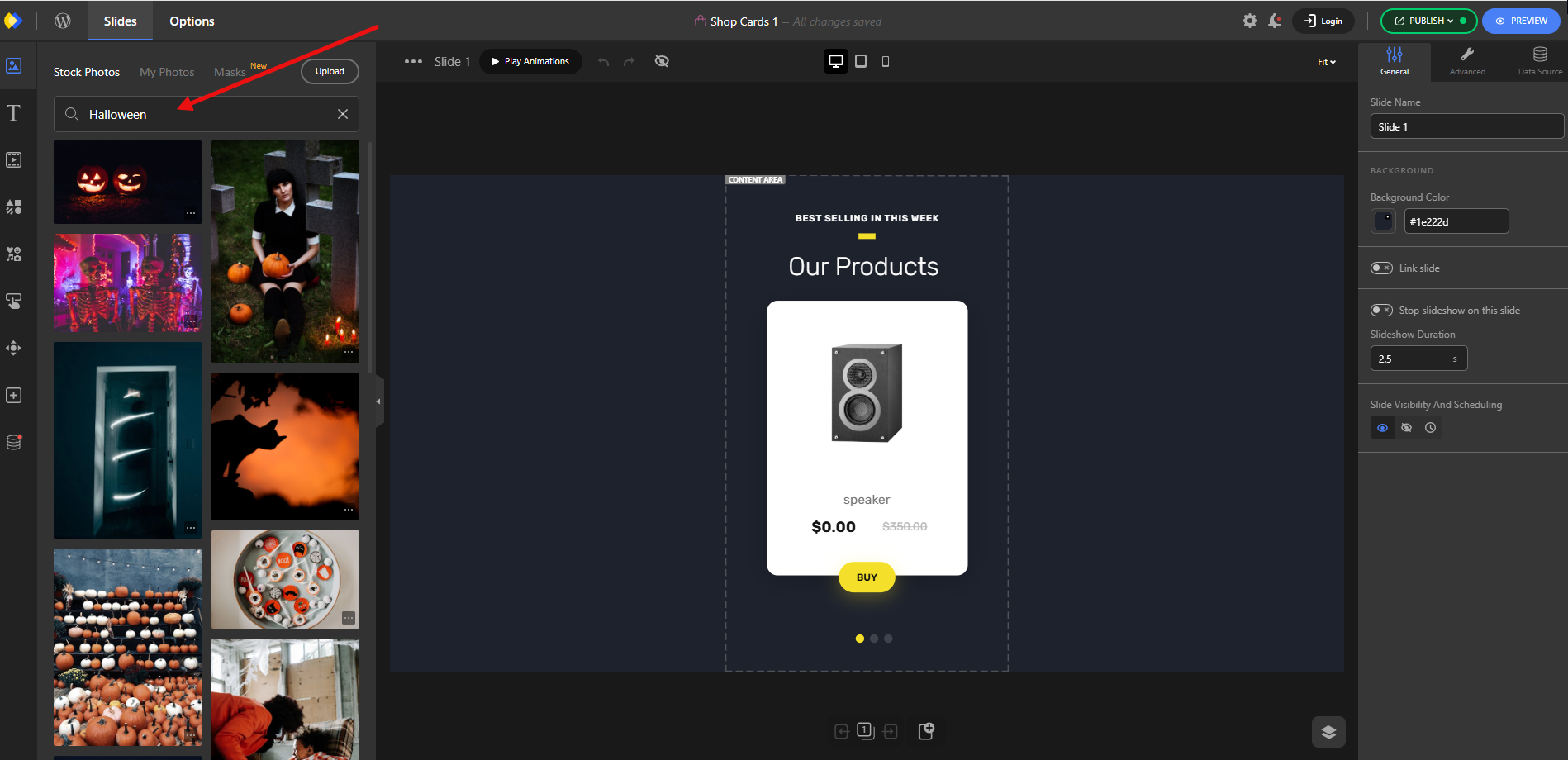This screenshot has height=760, width=1568.
Task: Open the slide options three-dots menu
Action: (413, 61)
